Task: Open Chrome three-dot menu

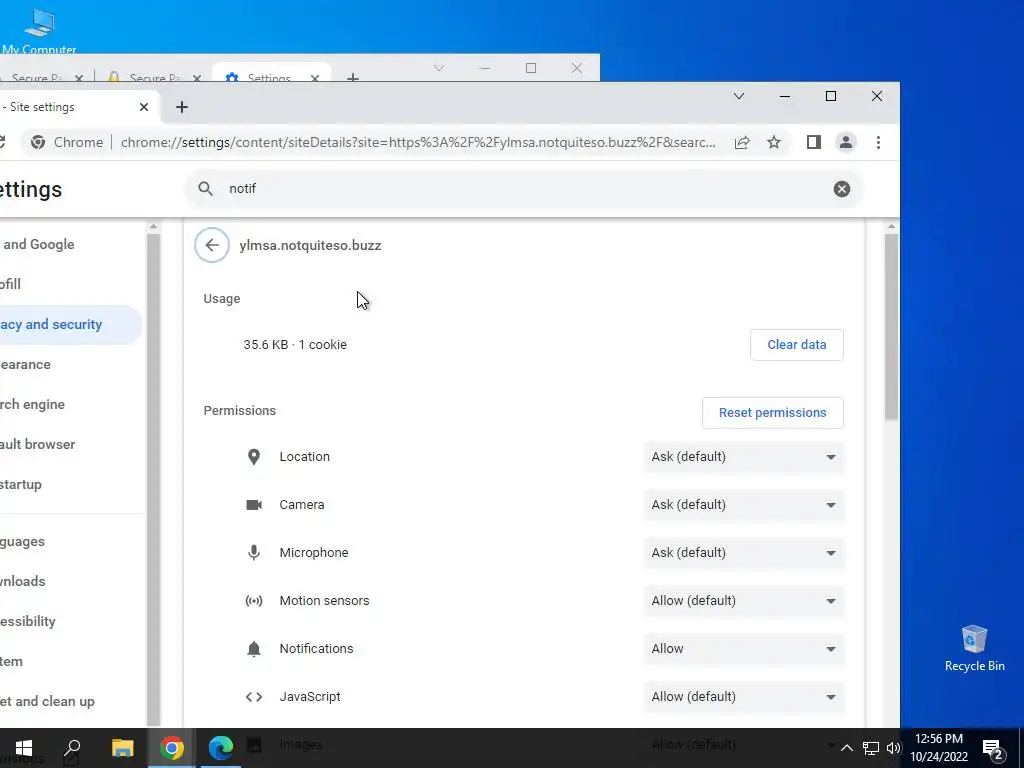Action: pyautogui.click(x=878, y=142)
